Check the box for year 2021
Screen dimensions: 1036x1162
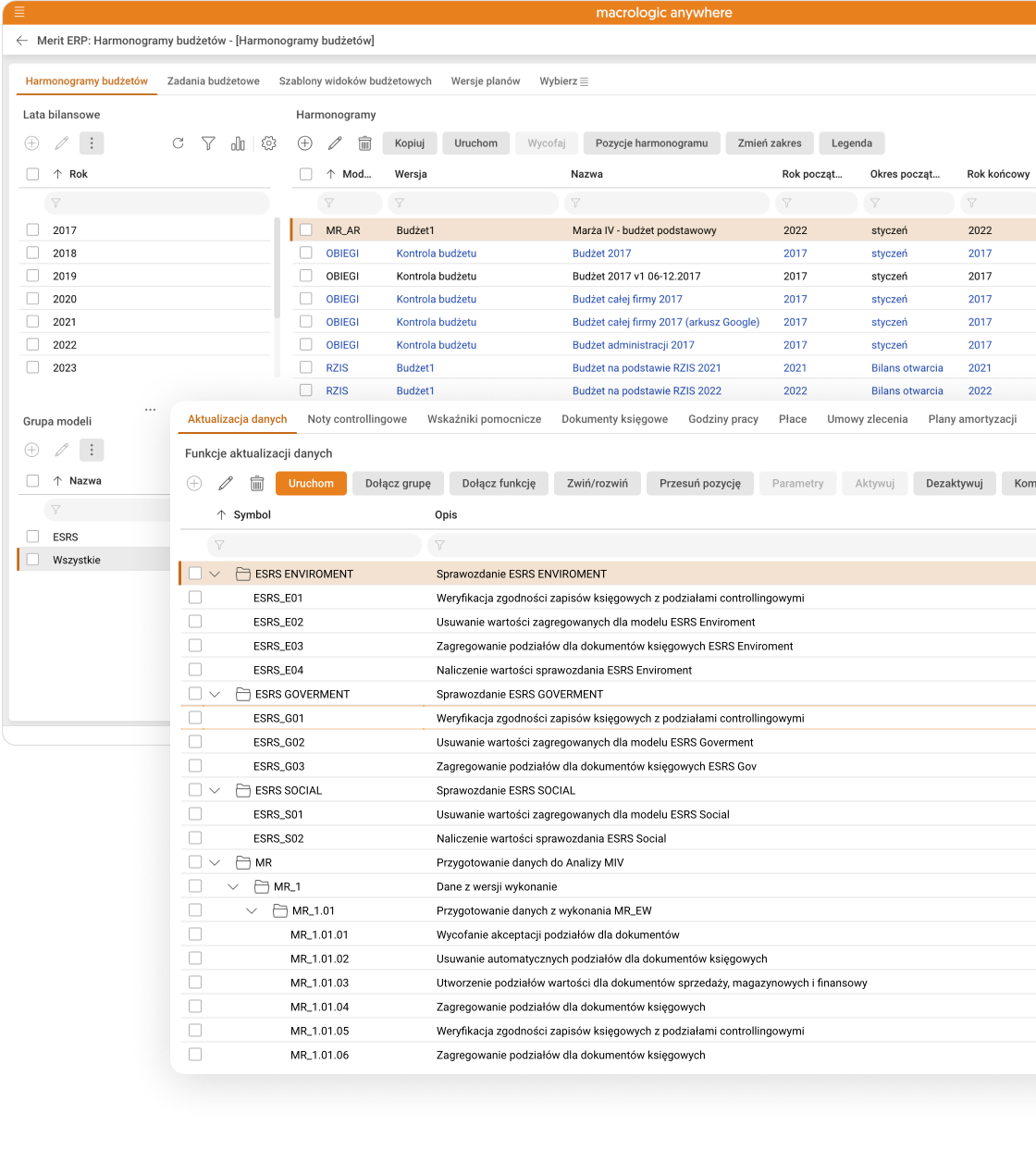point(33,322)
